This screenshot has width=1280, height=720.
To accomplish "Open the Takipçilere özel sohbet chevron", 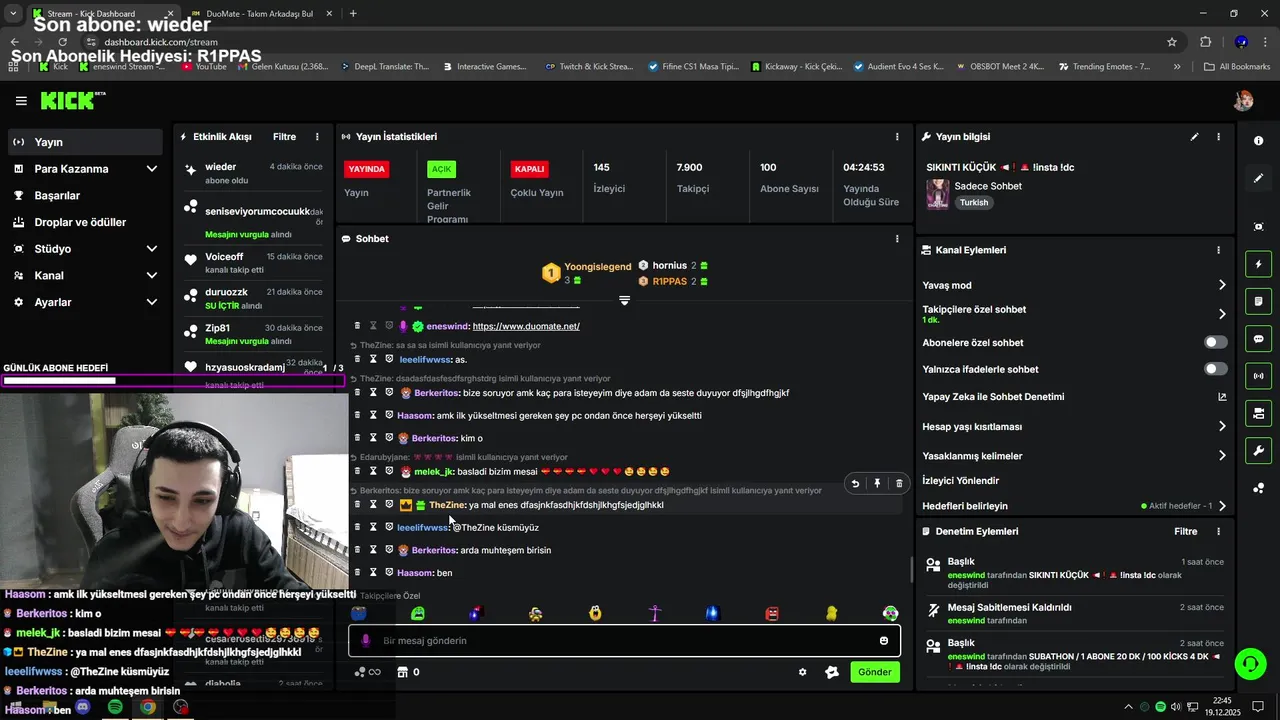I will click(x=1222, y=314).
